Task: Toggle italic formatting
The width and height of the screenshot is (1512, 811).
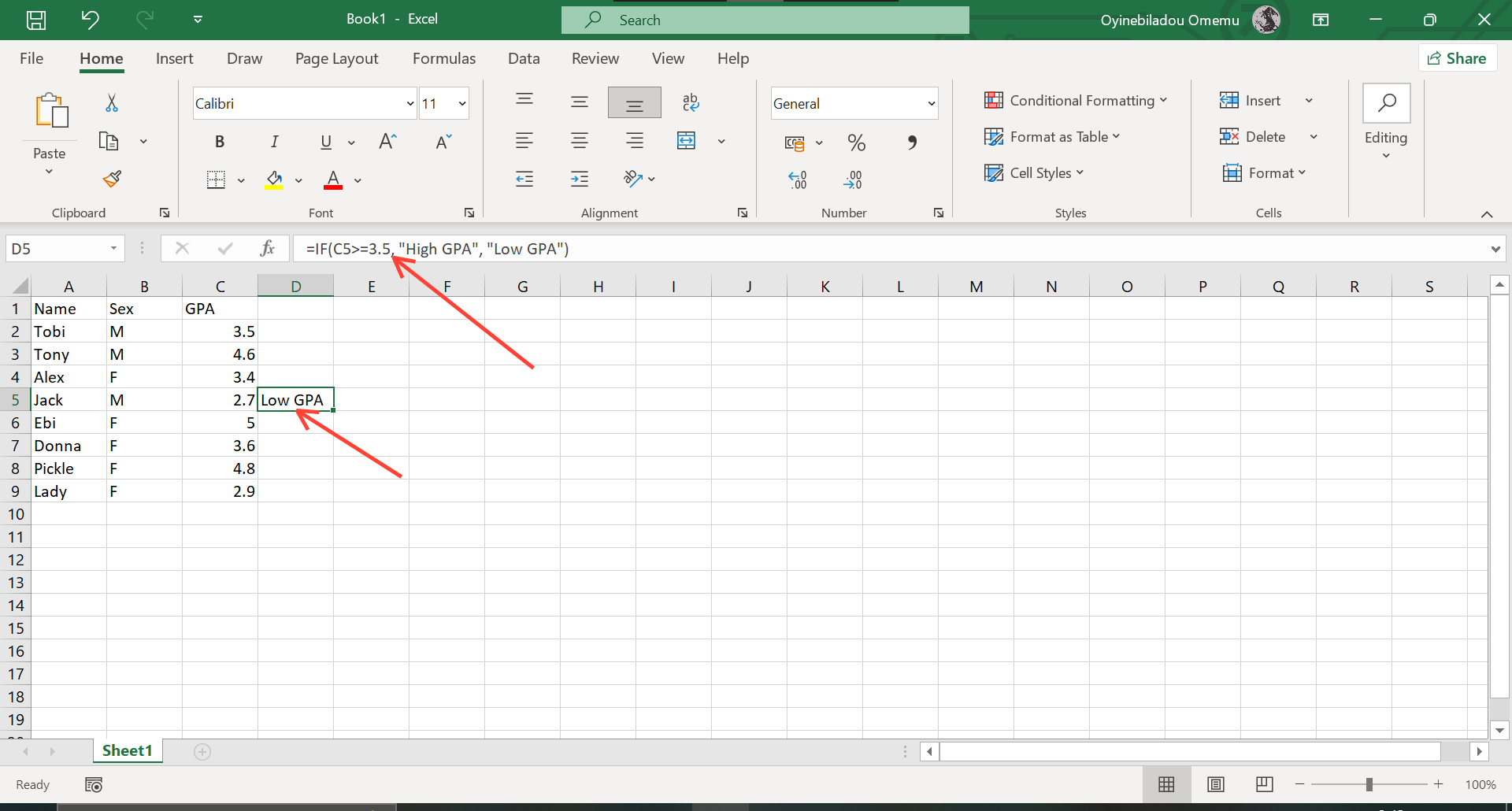Action: (275, 142)
